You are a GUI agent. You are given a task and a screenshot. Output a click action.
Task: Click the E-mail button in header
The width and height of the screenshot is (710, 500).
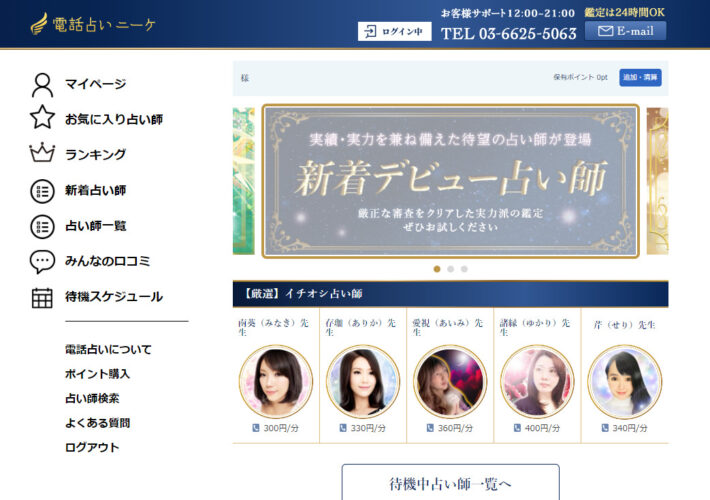625,31
